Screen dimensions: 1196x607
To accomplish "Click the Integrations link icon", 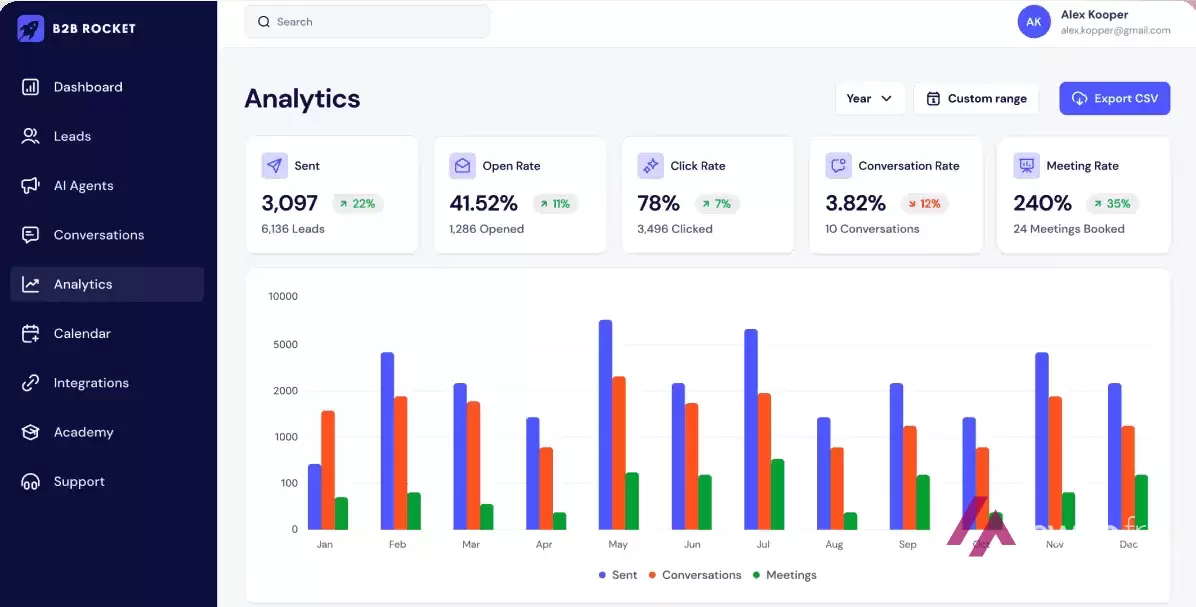I will tap(31, 383).
